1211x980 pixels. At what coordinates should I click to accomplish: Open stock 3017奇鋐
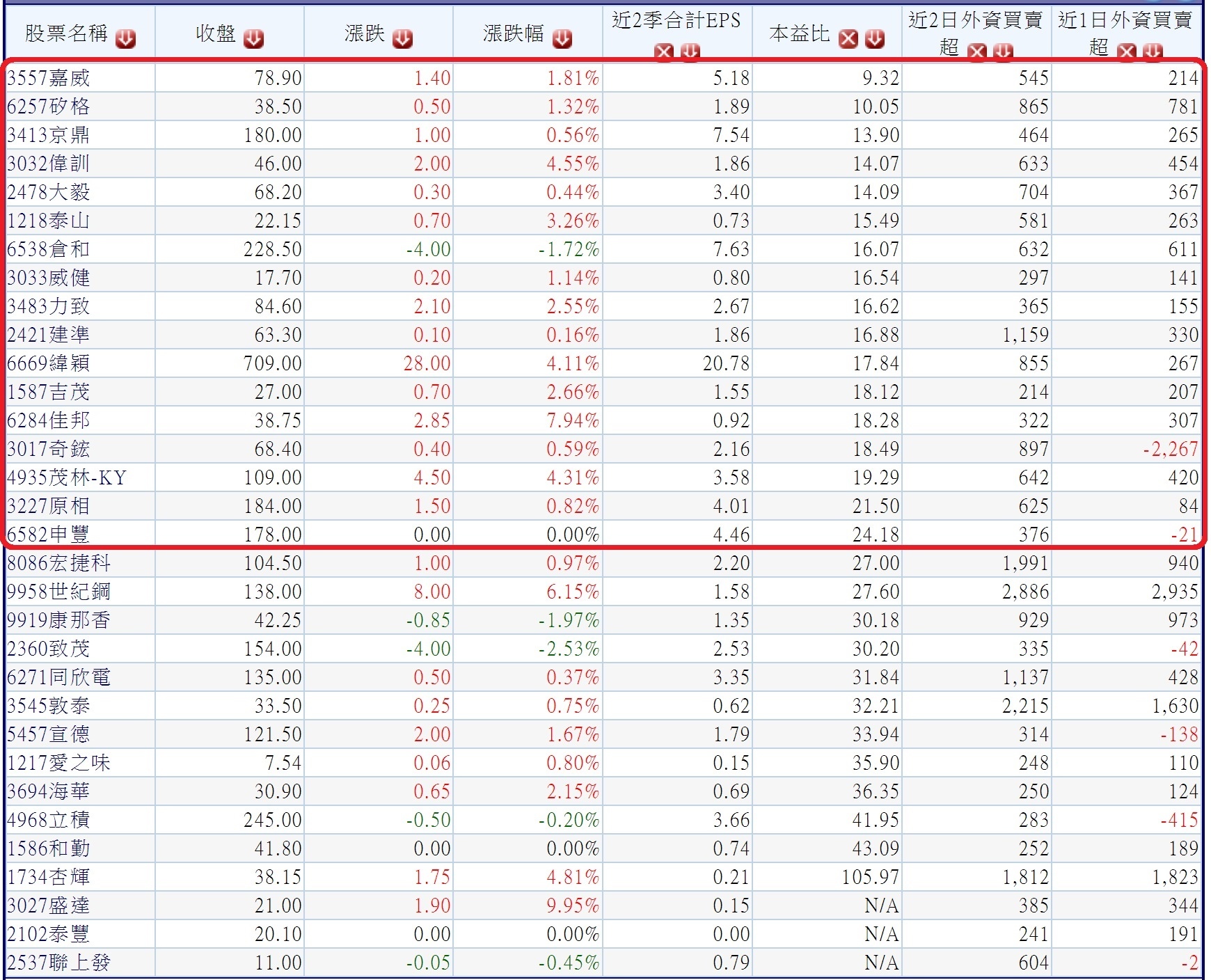point(49,449)
